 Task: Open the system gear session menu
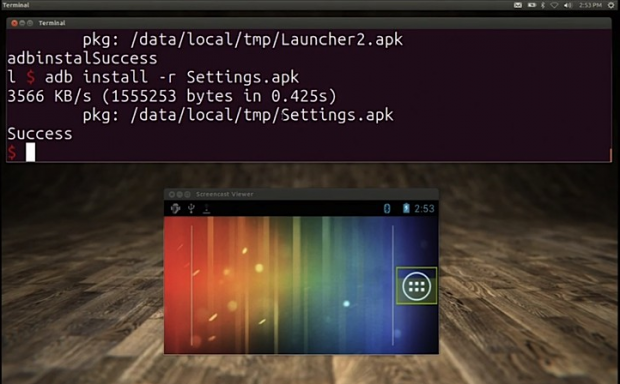[611, 5]
